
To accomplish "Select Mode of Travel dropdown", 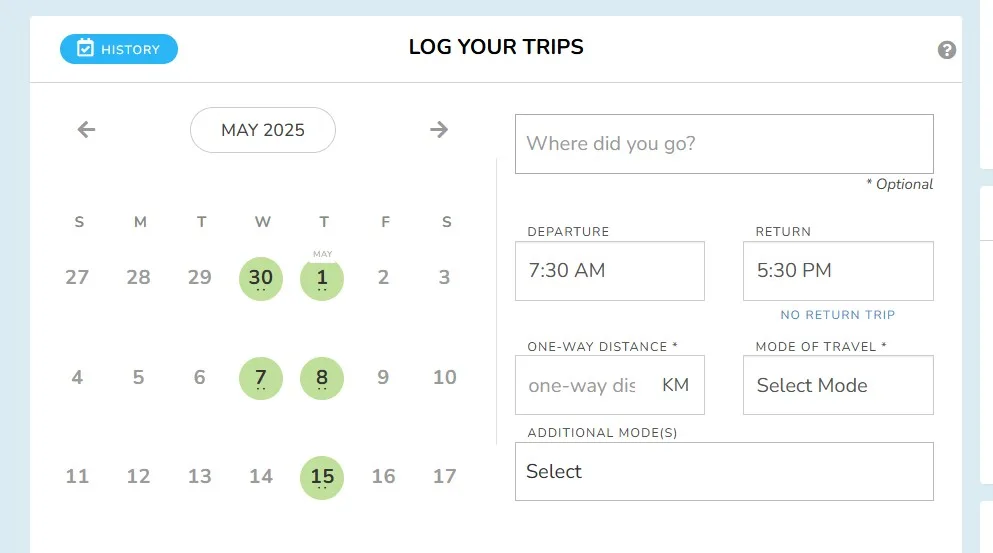I will [838, 385].
